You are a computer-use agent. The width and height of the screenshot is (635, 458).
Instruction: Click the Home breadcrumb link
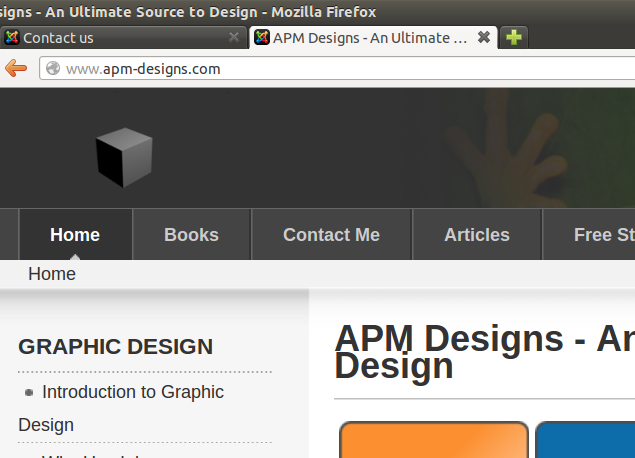(x=52, y=274)
